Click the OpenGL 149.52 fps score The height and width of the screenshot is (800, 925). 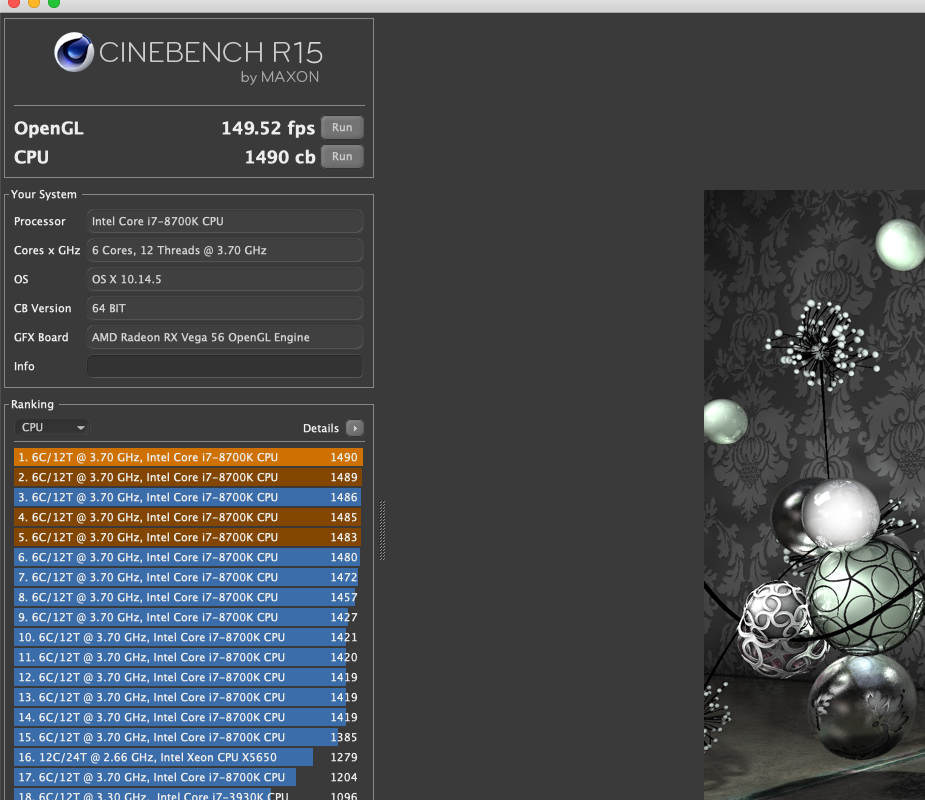click(268, 128)
